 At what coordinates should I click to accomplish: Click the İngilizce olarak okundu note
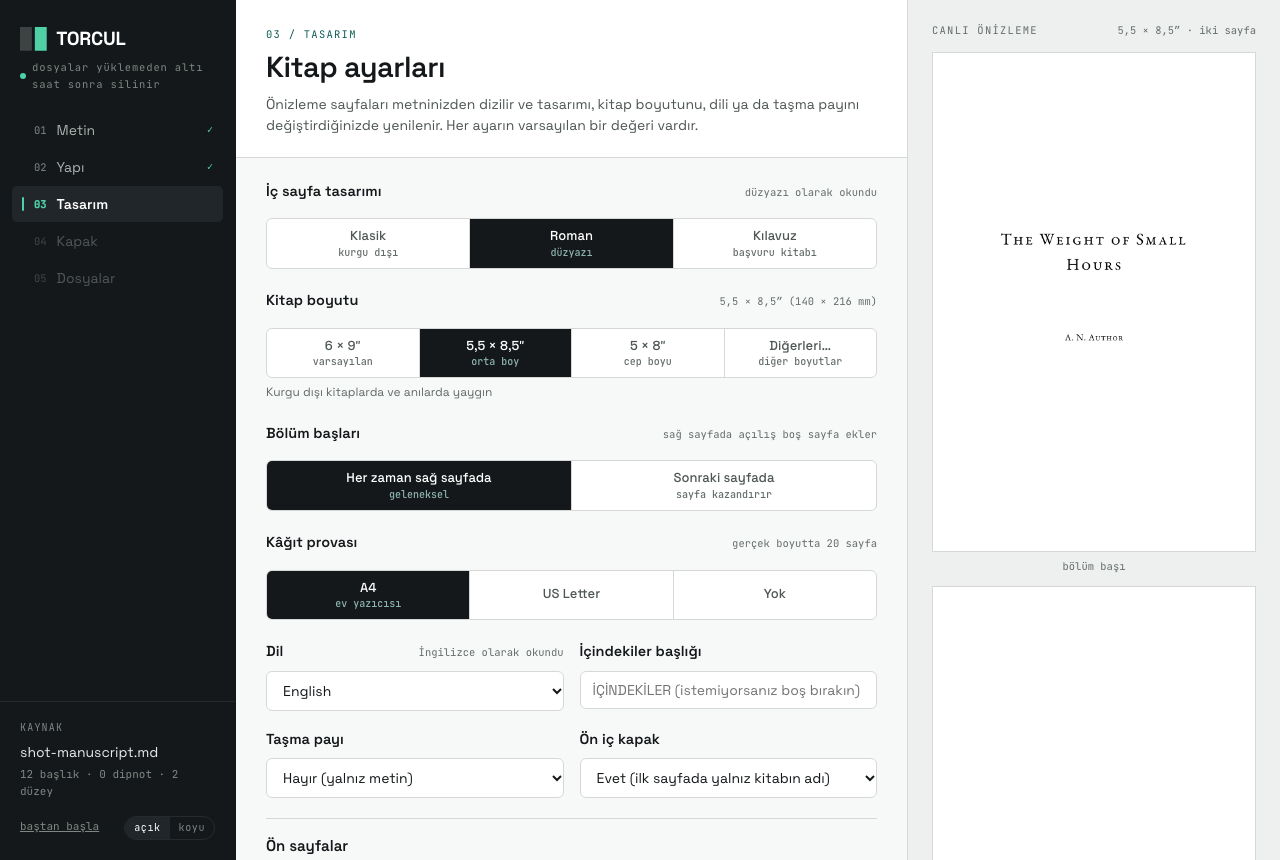pyautogui.click(x=491, y=653)
